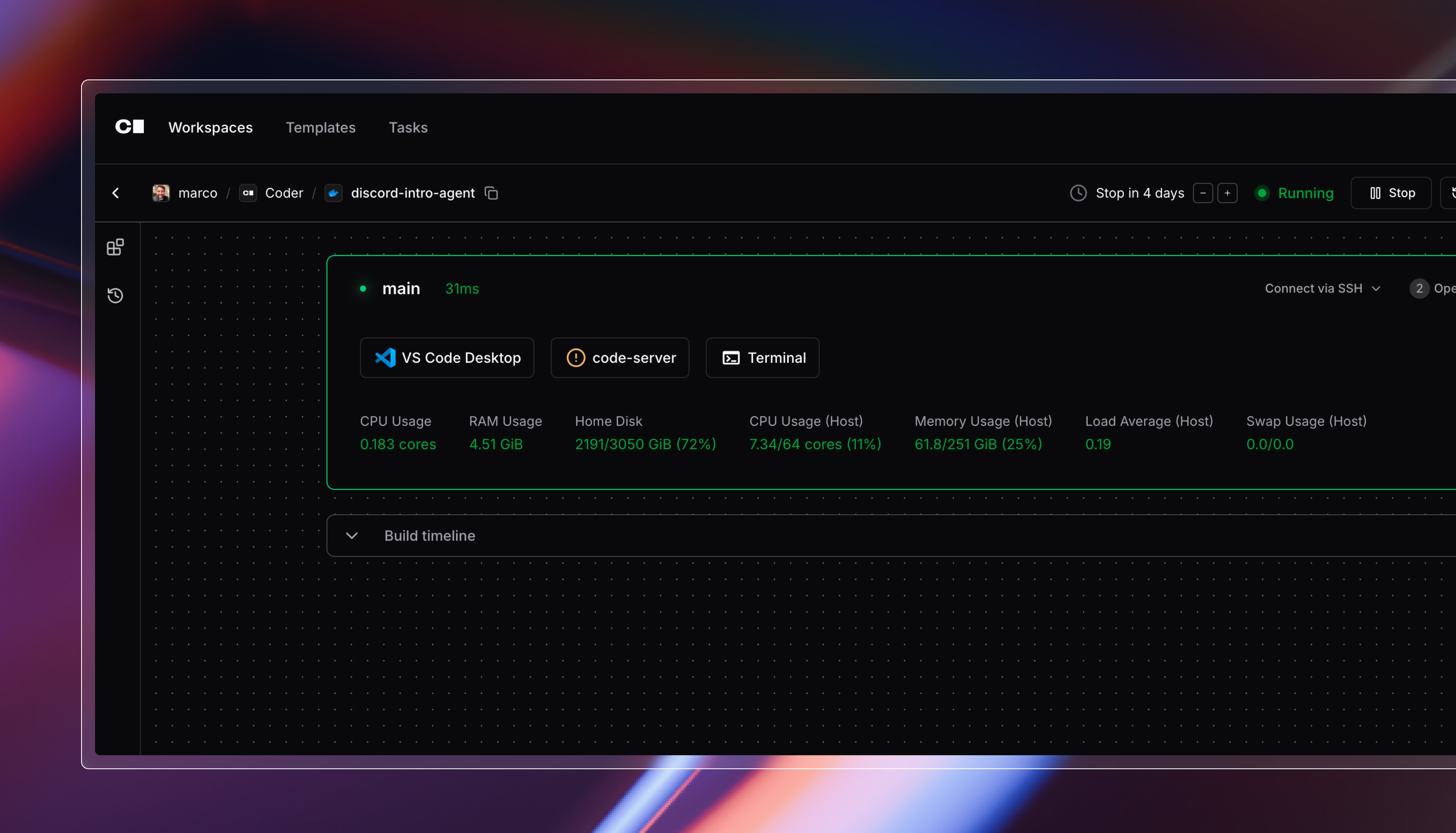Open the Tasks tab
The image size is (1456, 833).
(x=408, y=128)
